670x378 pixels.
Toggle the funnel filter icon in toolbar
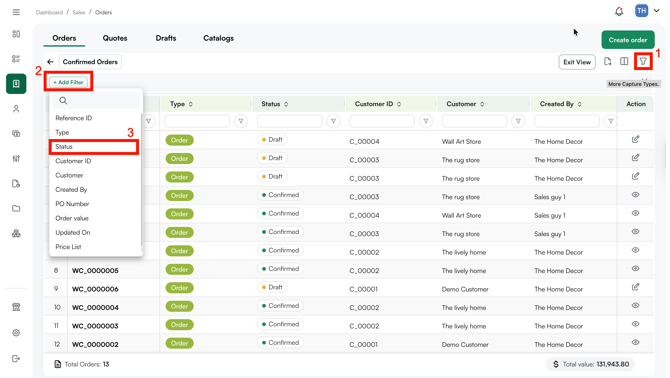point(643,62)
